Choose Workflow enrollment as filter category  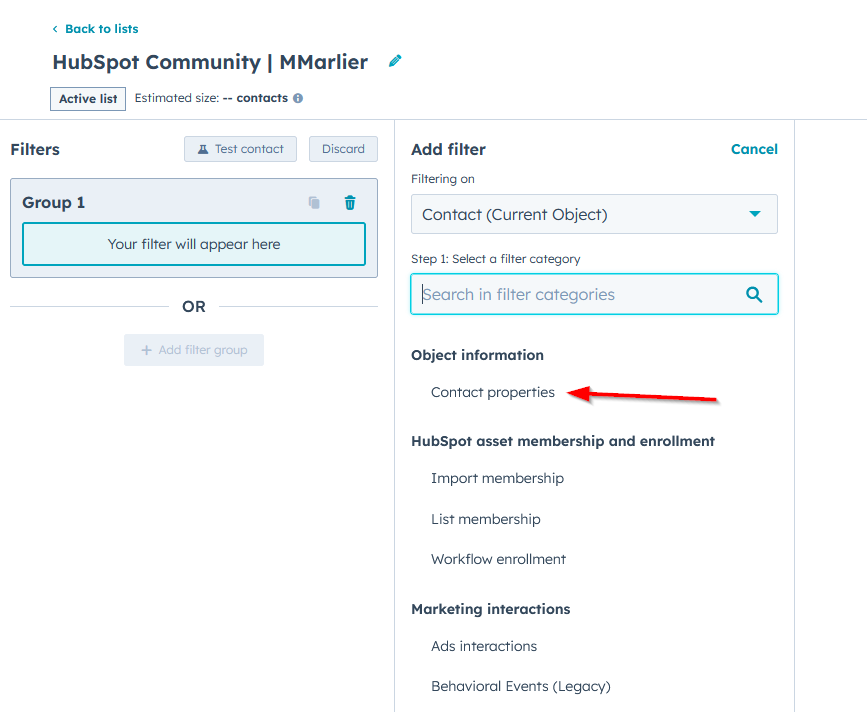click(498, 559)
